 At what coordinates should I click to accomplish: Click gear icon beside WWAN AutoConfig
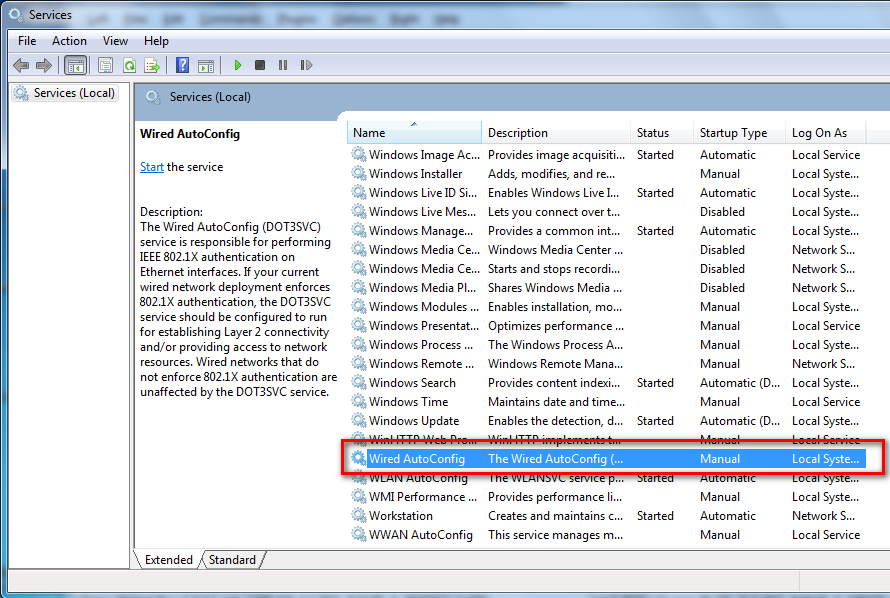(x=359, y=534)
